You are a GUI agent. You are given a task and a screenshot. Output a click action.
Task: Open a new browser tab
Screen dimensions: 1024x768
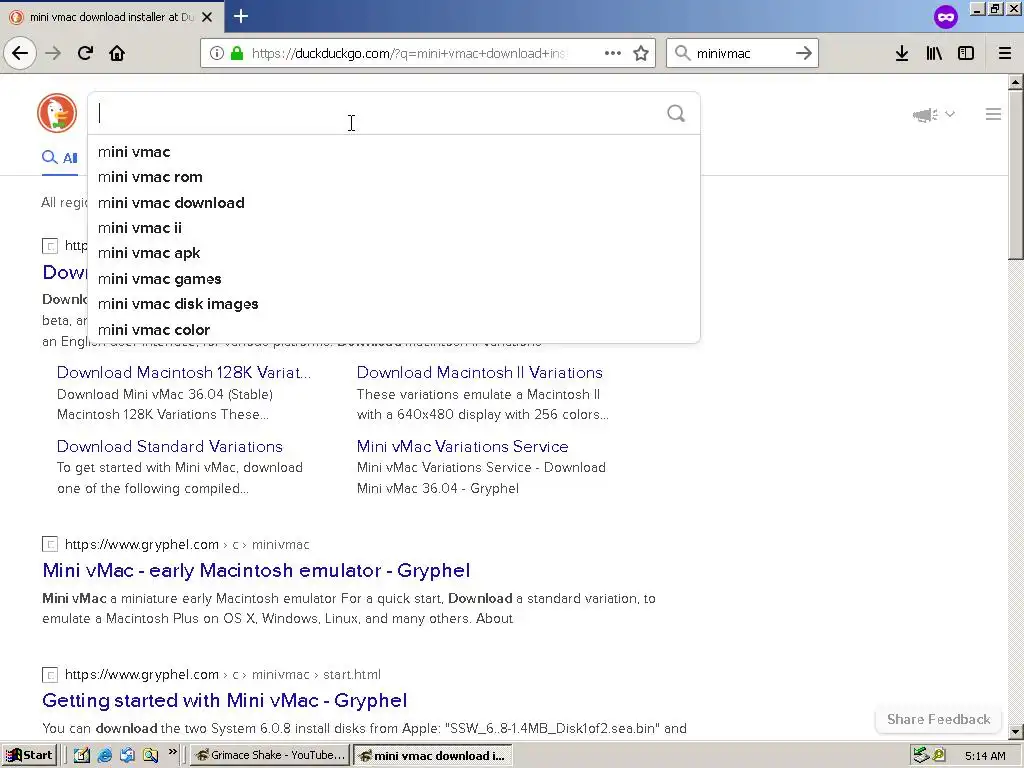point(241,16)
